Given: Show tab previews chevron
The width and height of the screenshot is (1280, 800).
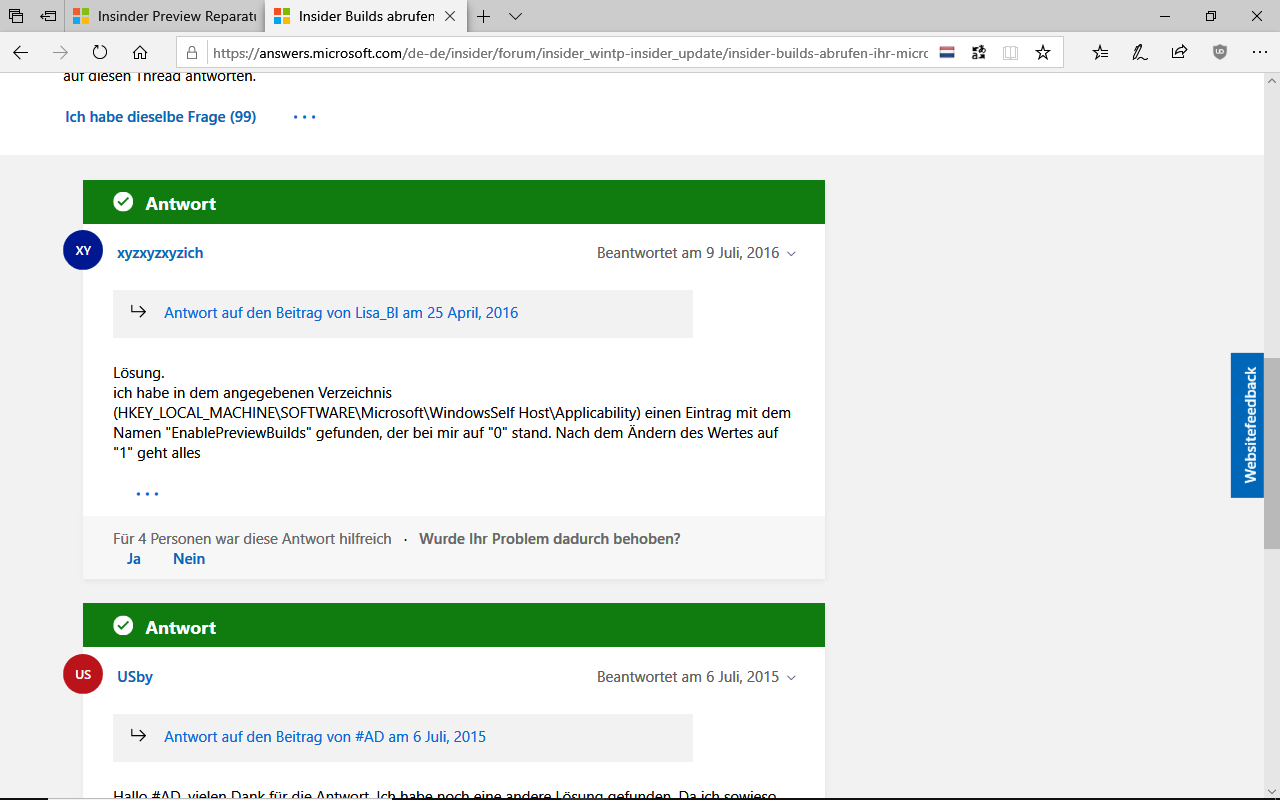Looking at the screenshot, I should tap(515, 16).
